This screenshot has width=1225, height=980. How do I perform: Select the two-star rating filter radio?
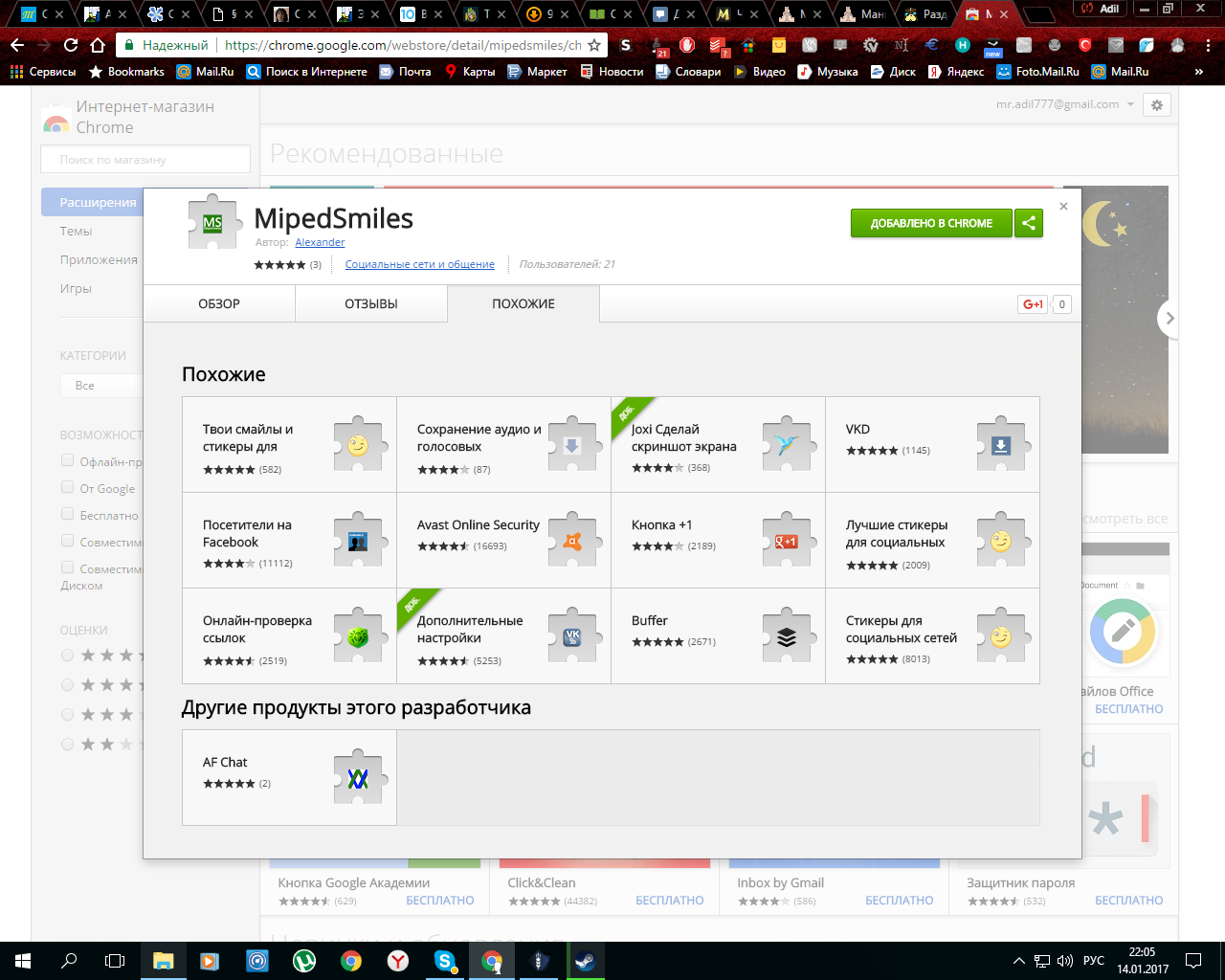[67, 744]
